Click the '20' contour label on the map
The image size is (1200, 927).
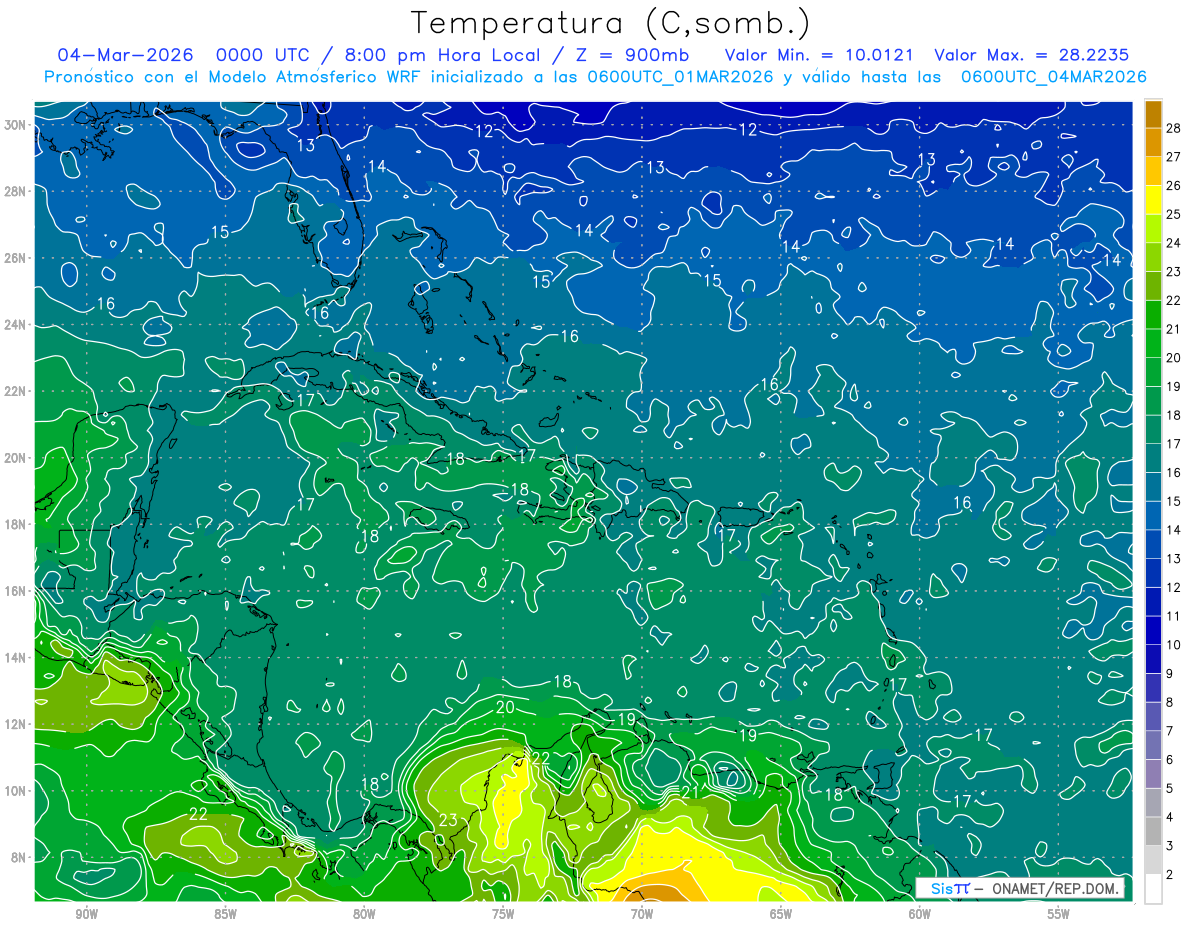[505, 707]
